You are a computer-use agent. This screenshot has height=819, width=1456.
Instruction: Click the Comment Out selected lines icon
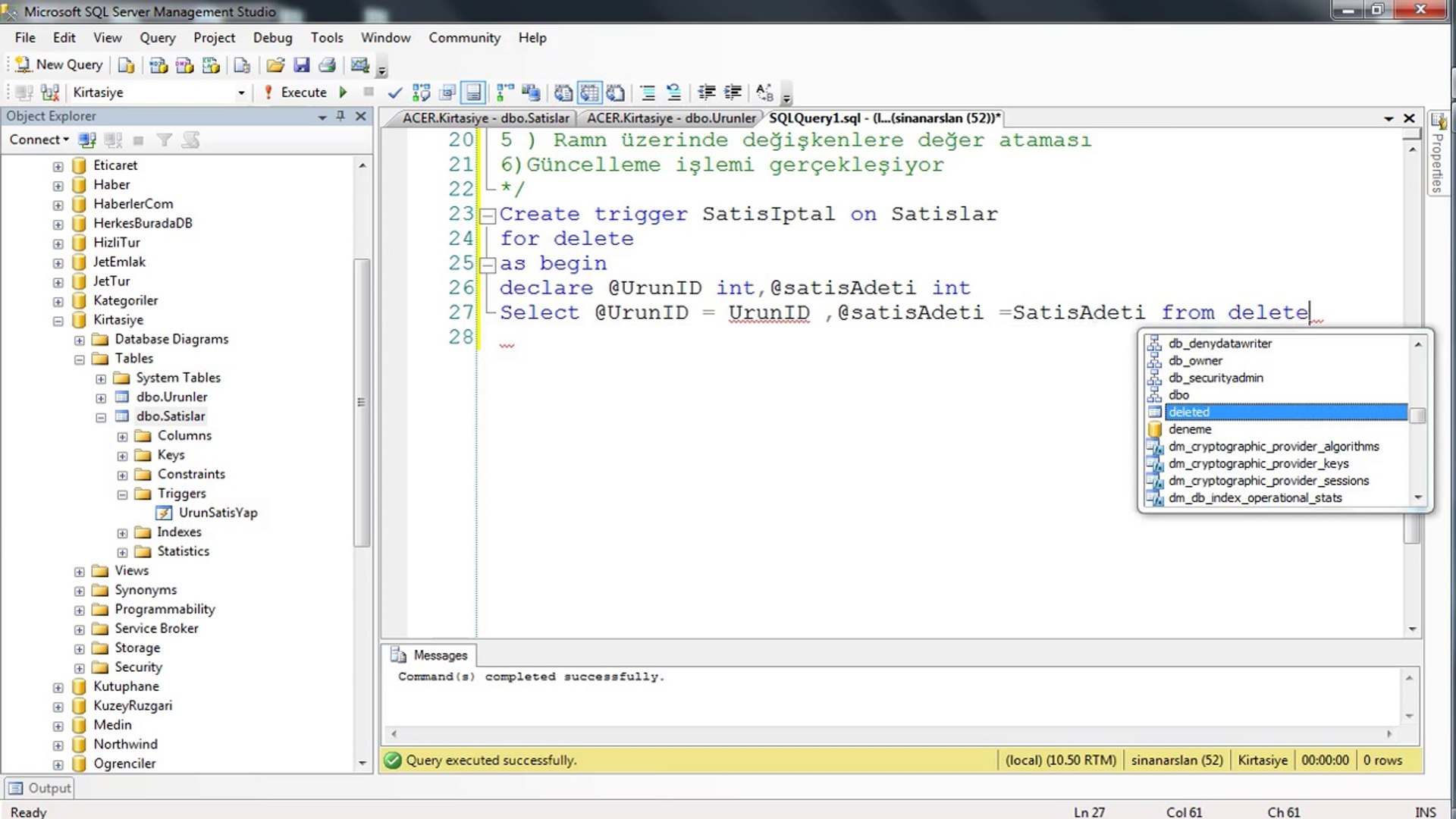648,93
